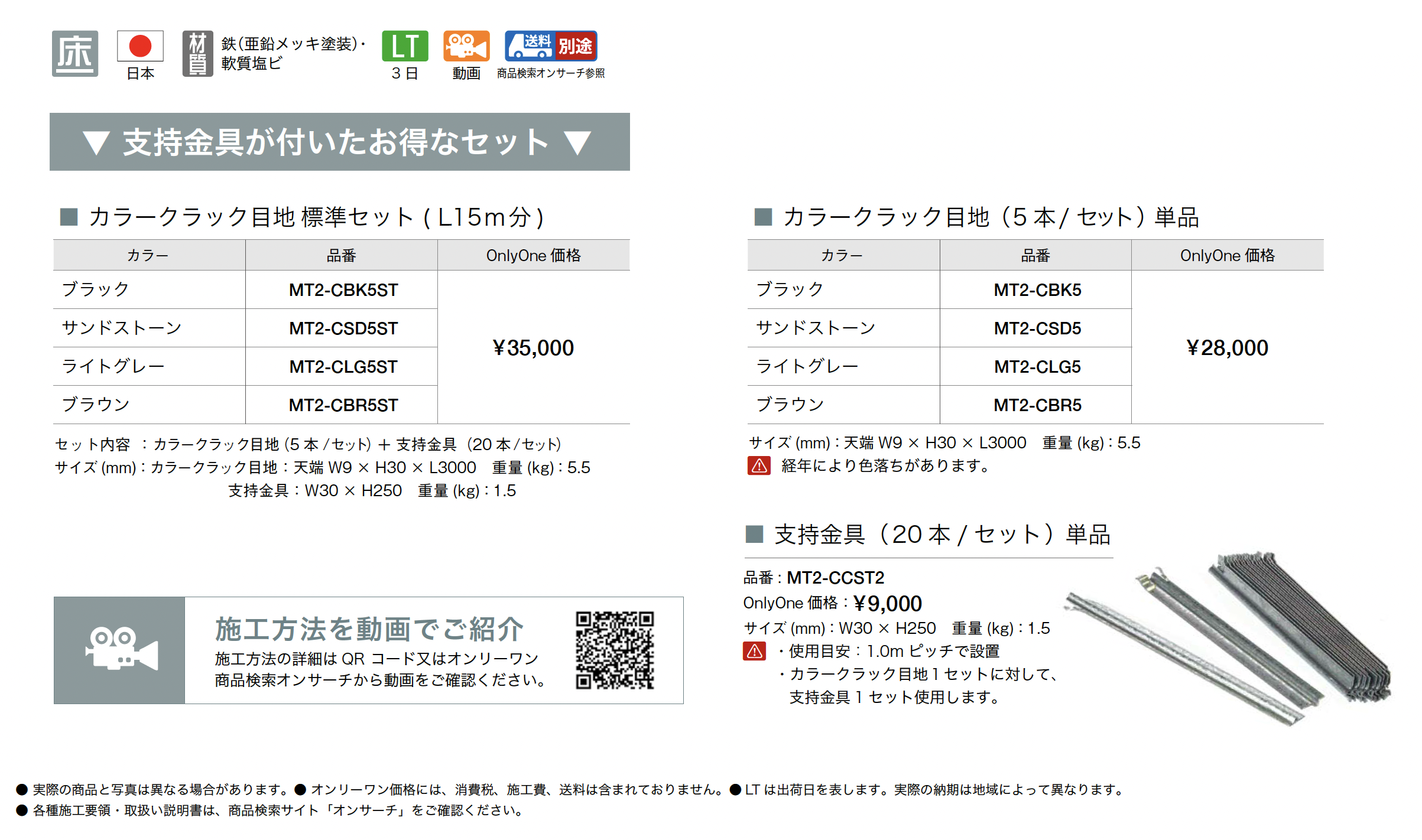The height and width of the screenshot is (840, 1422).
Task: Click product number MT2-CCST2
Action: (835, 577)
